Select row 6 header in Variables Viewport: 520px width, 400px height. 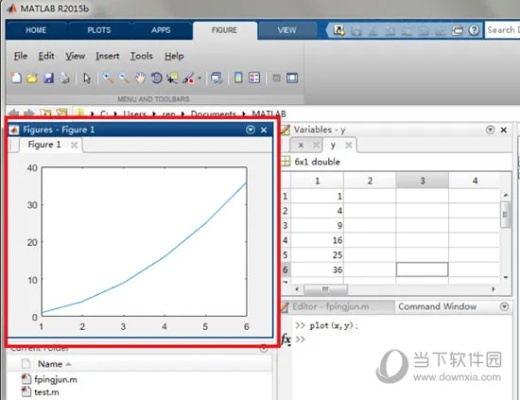point(285,270)
